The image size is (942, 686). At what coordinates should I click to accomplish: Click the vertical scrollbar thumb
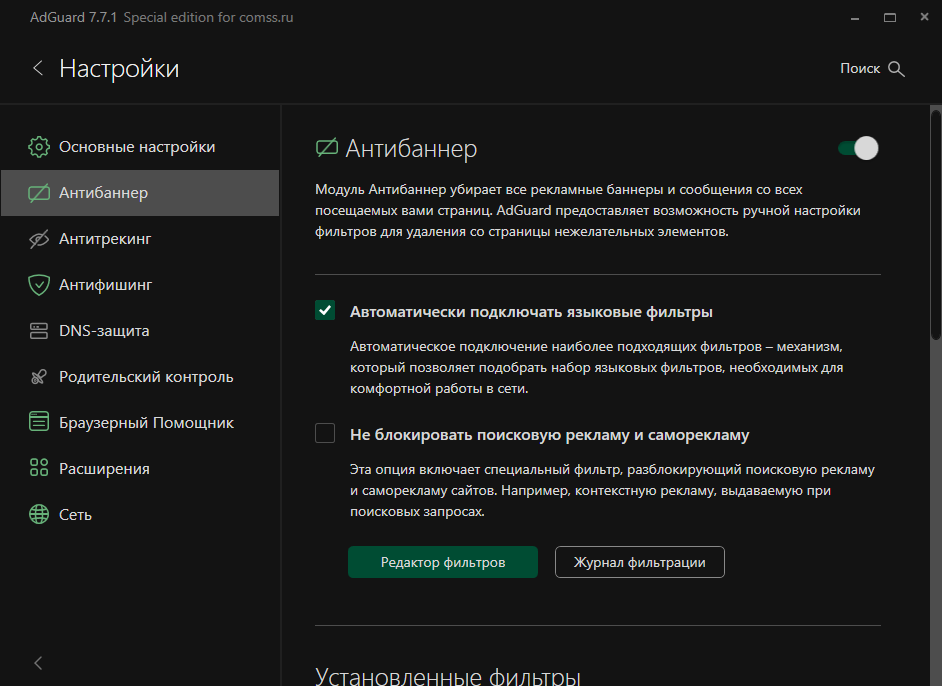(936, 223)
